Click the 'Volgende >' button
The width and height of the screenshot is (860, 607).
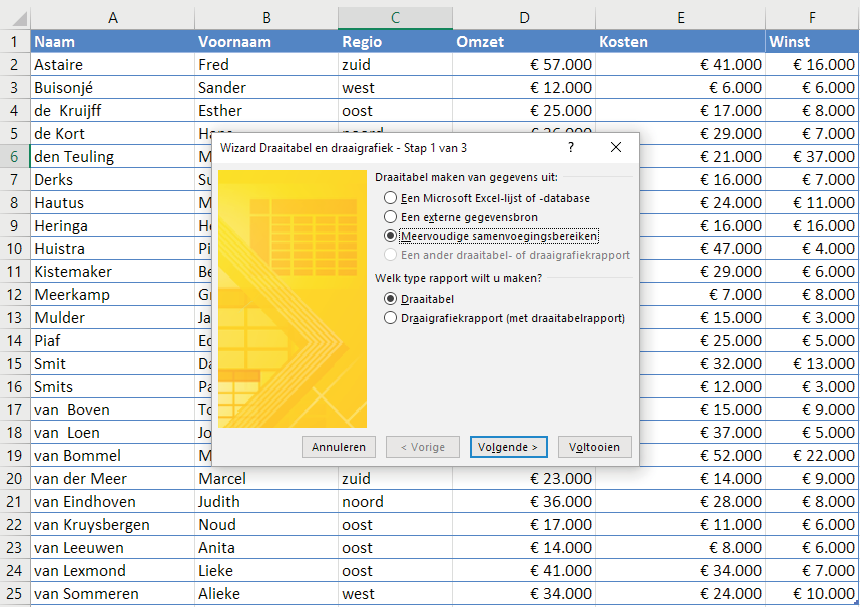click(x=509, y=447)
